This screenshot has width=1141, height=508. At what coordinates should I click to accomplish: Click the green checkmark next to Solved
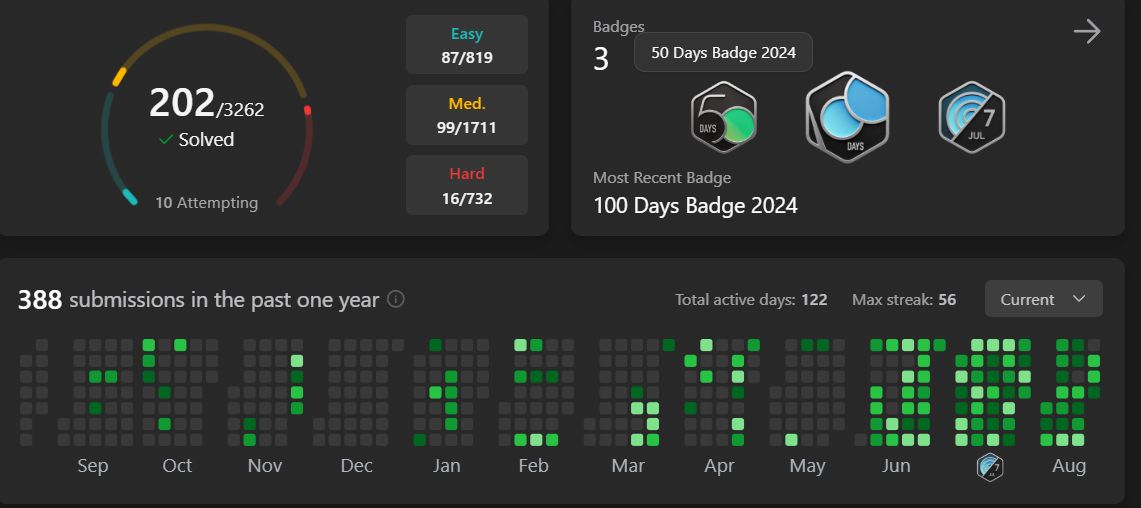pyautogui.click(x=166, y=140)
